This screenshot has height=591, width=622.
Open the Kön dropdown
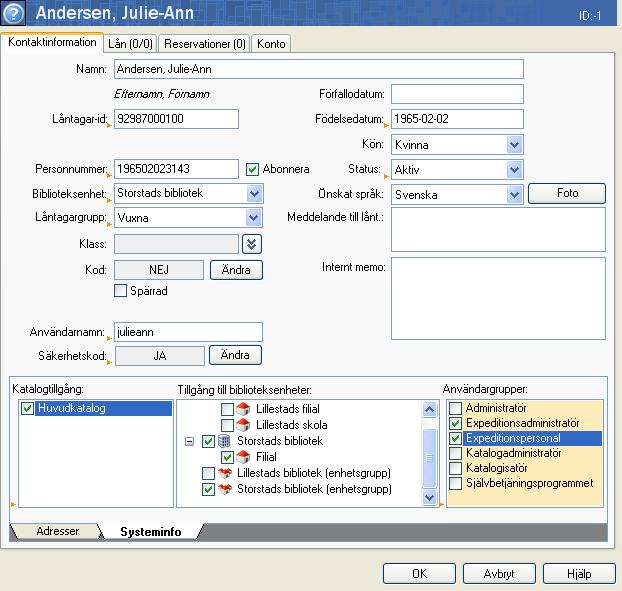[x=514, y=145]
